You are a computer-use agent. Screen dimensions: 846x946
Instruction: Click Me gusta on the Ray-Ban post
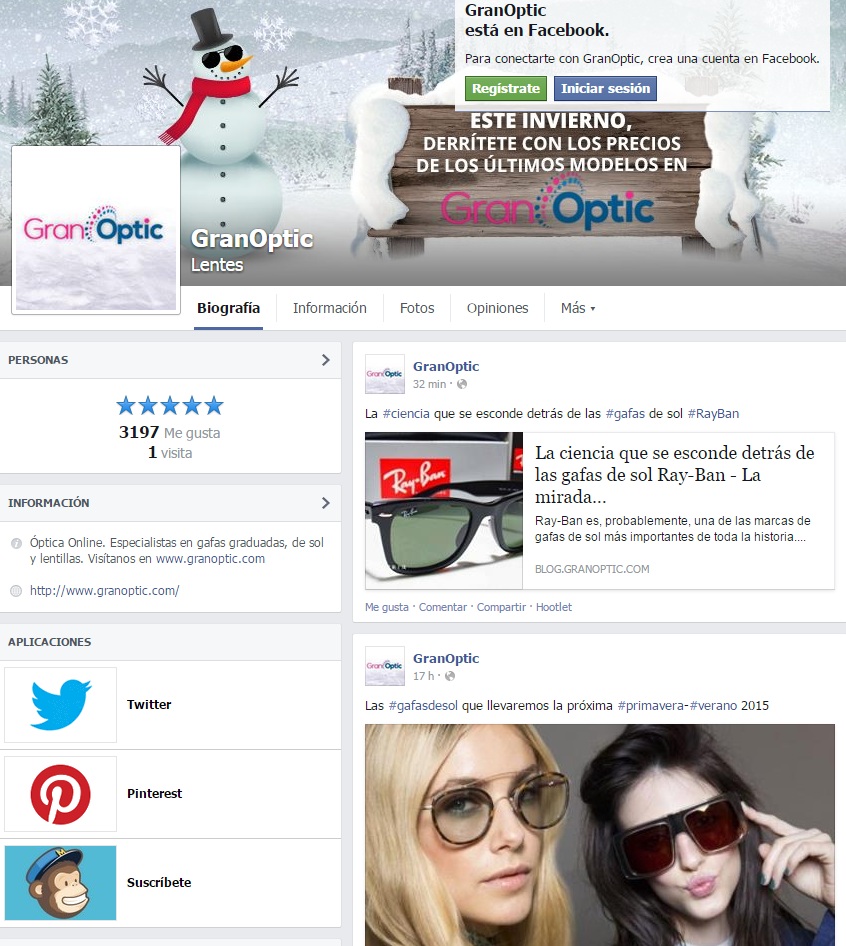coord(386,608)
